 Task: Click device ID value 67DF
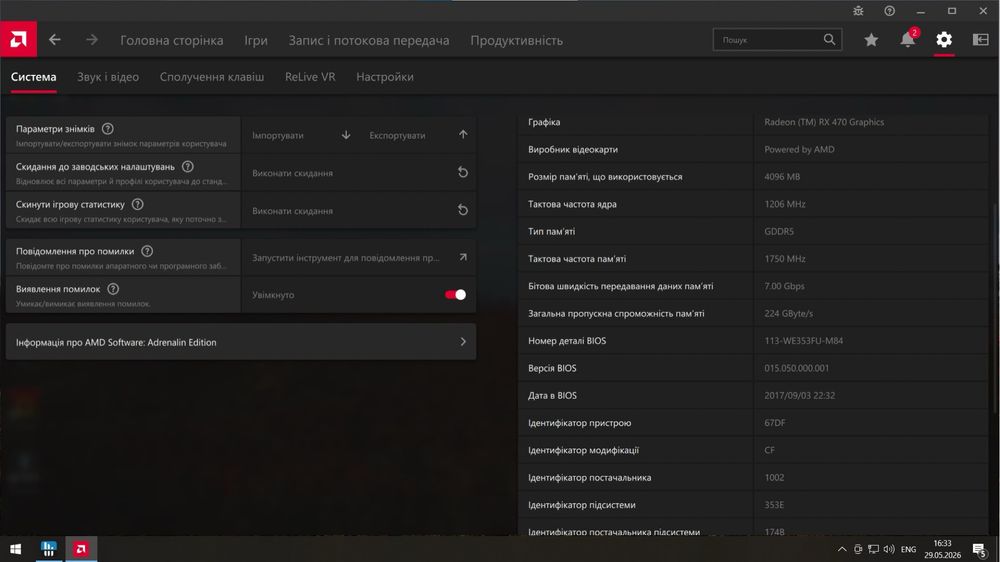pyautogui.click(x=774, y=423)
